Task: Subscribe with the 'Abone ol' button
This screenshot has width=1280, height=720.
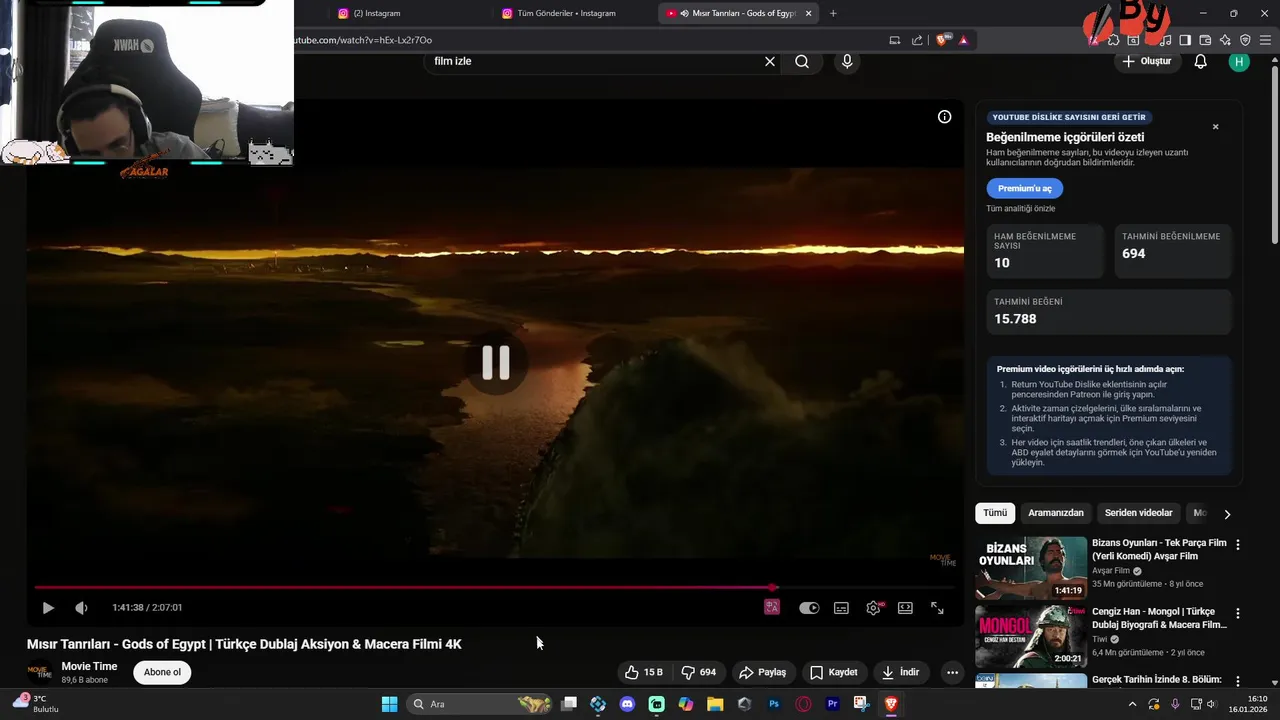Action: (162, 672)
